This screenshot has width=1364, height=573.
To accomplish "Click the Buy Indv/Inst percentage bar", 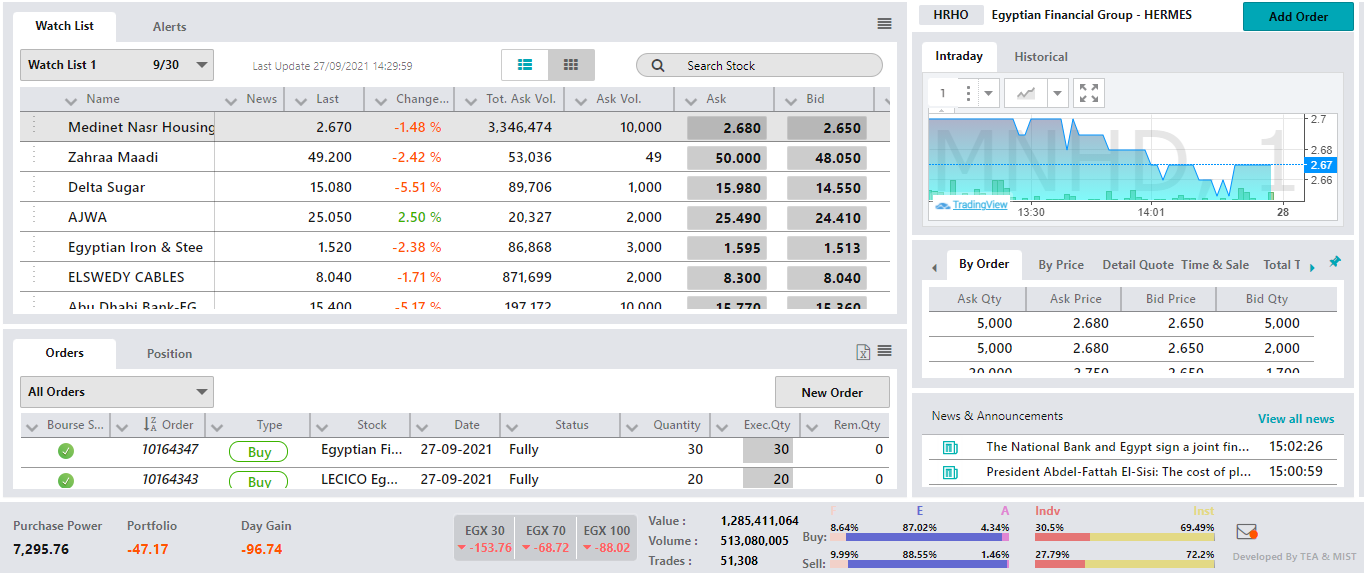I will coord(1125,537).
